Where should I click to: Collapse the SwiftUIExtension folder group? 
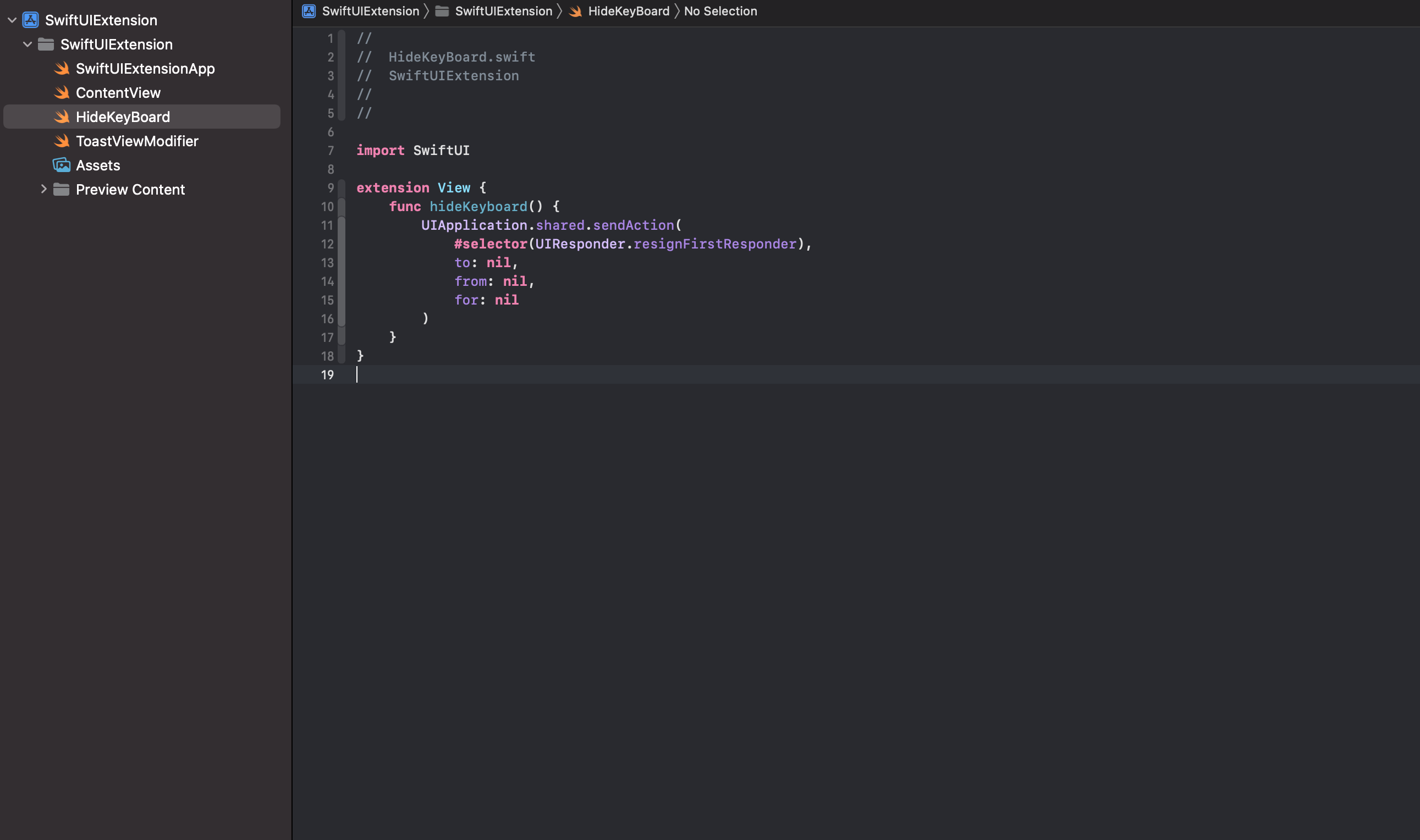tap(27, 44)
